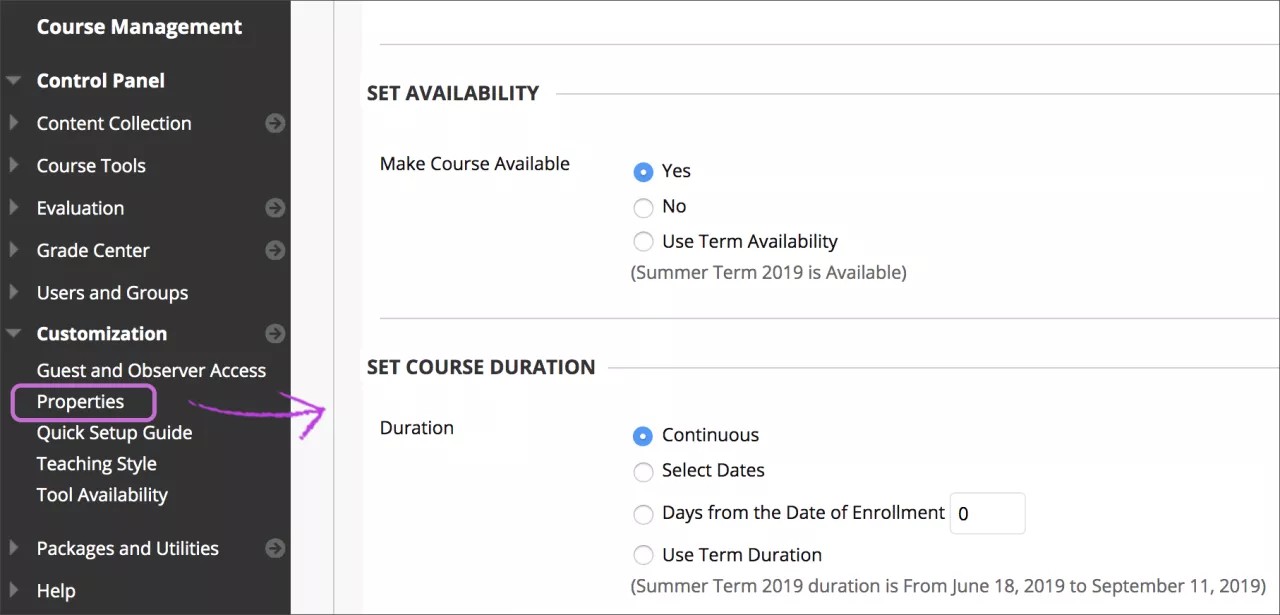
Task: Open Guest and Observer Access settings
Action: point(151,370)
